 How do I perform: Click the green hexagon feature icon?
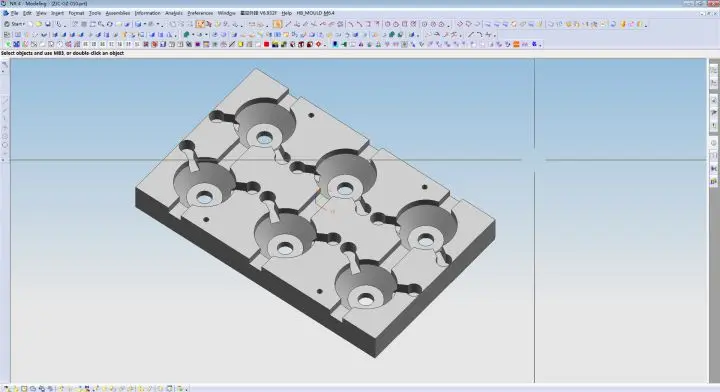click(x=186, y=34)
